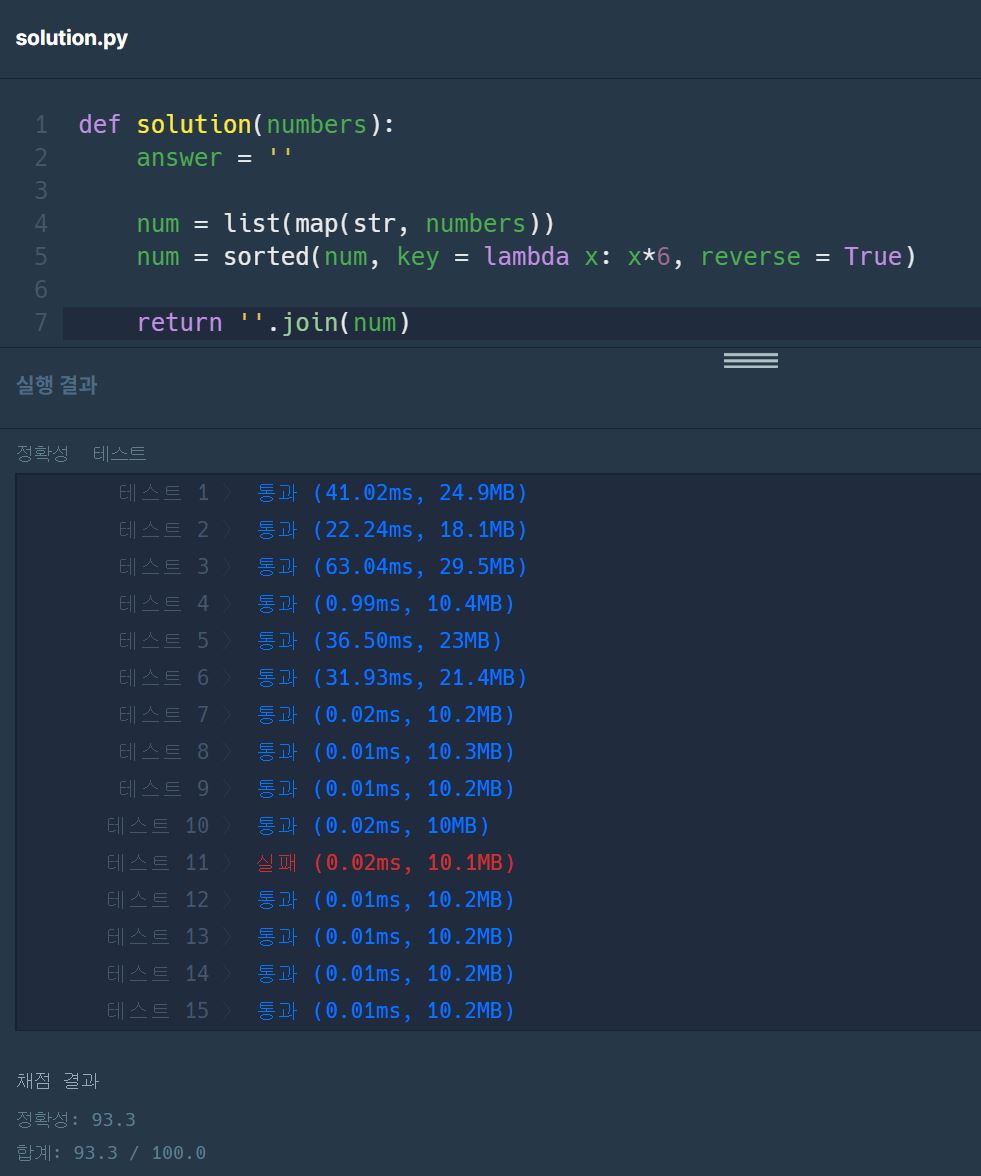Viewport: 981px width, 1176px height.
Task: Select 테스트 1 result row (41.02ms, 24.9MB)
Action: coord(322,493)
